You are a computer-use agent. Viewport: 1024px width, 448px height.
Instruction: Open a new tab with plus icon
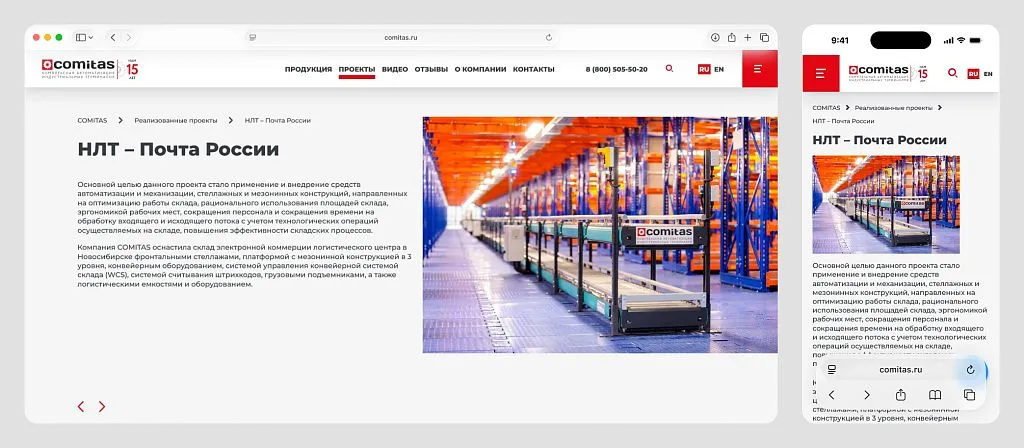point(748,38)
